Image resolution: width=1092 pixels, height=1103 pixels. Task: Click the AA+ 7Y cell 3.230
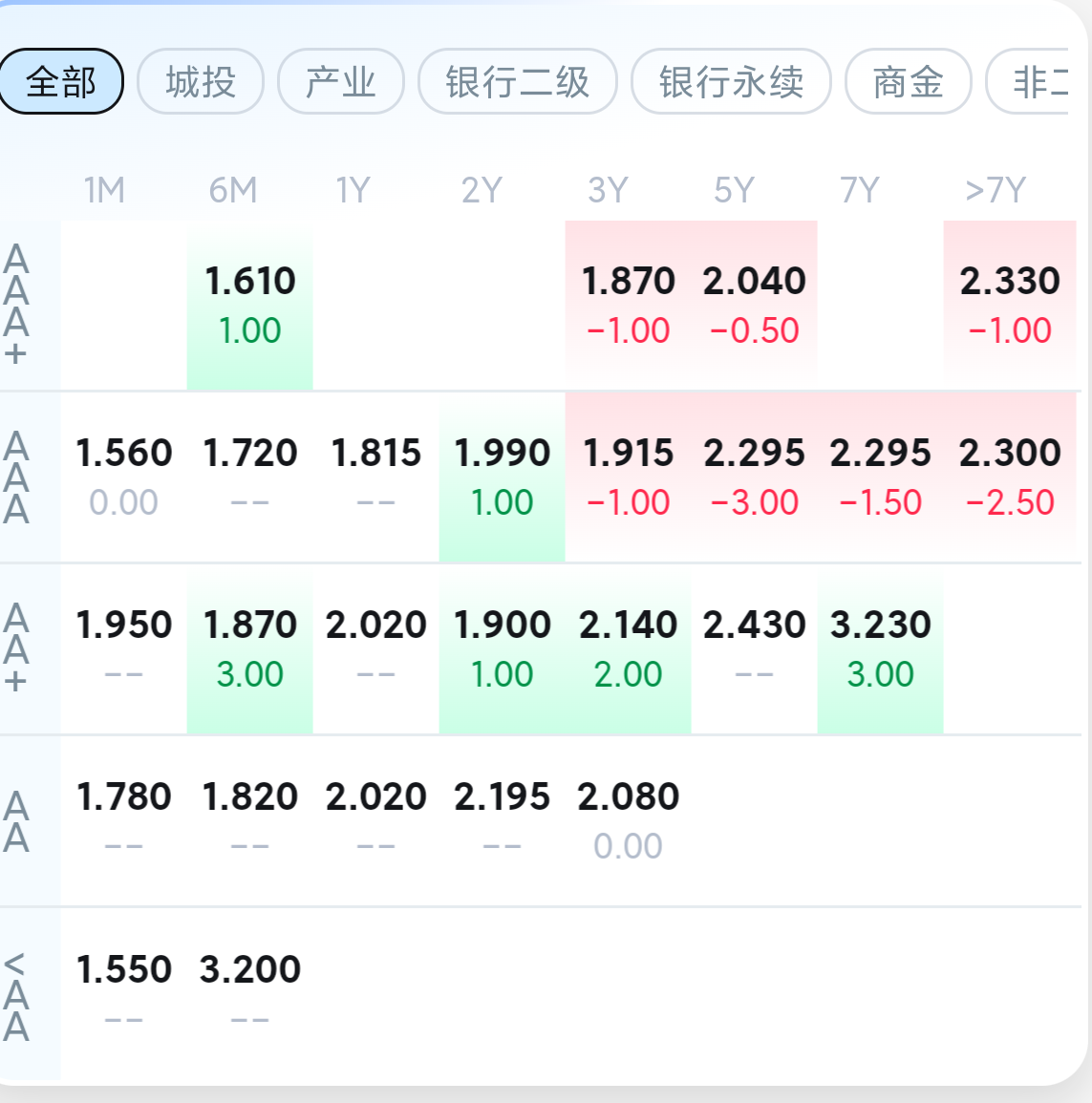tap(880, 648)
